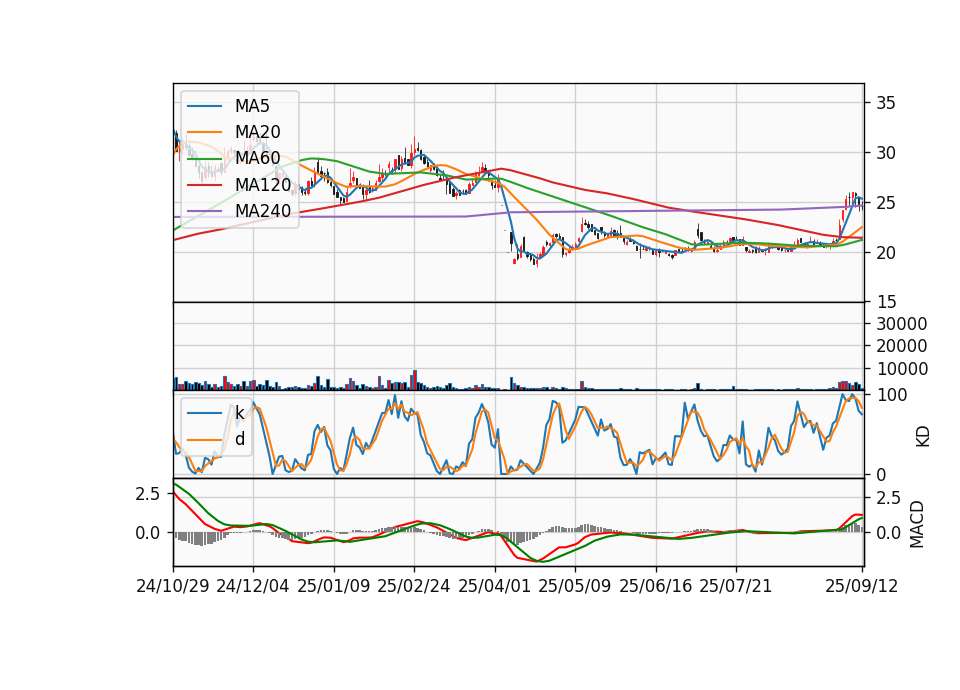Click the MA120 legend label
Viewport: 960px width, 690px height.
(x=263, y=184)
